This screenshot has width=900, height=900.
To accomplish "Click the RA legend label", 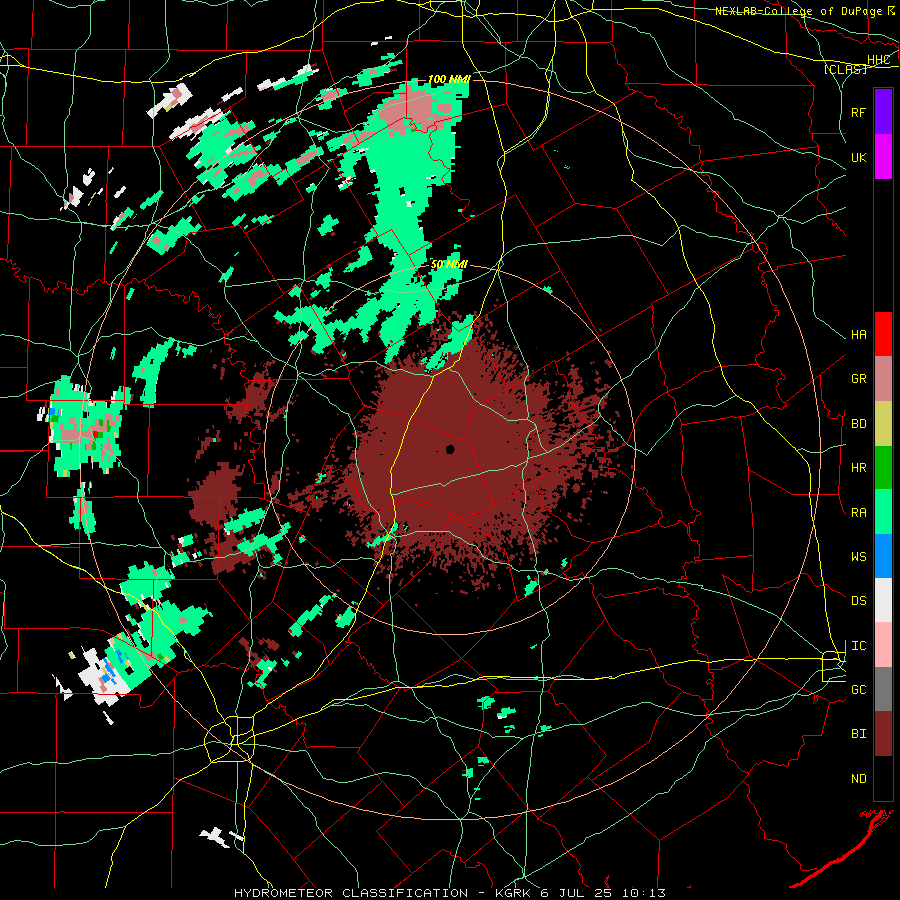I will click(858, 513).
